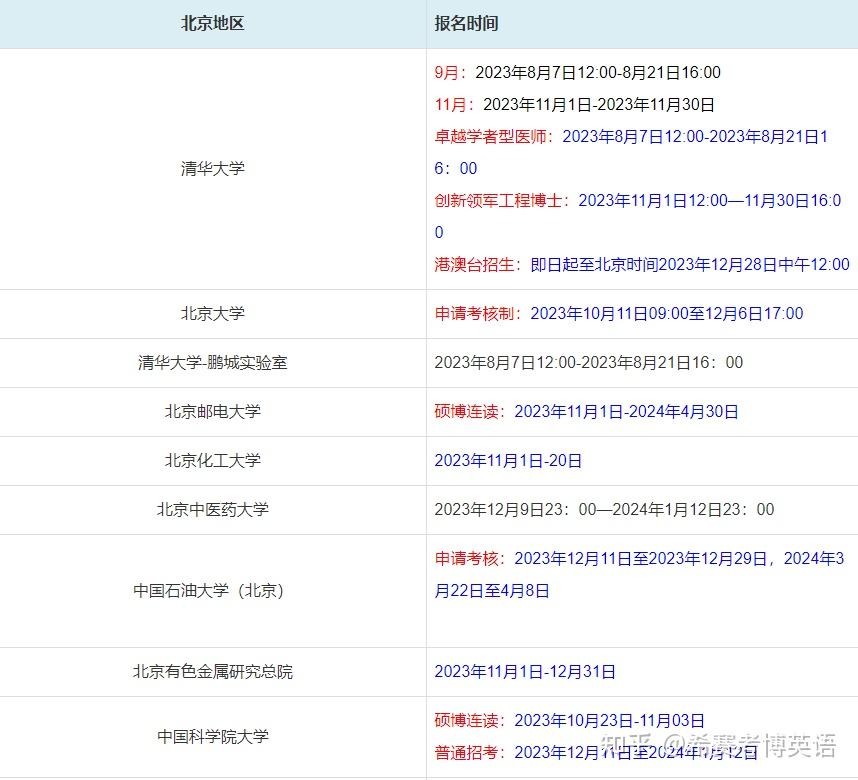The width and height of the screenshot is (858, 780).
Task: Click the date 2023年11月1日-12月31日
Action: click(x=525, y=672)
